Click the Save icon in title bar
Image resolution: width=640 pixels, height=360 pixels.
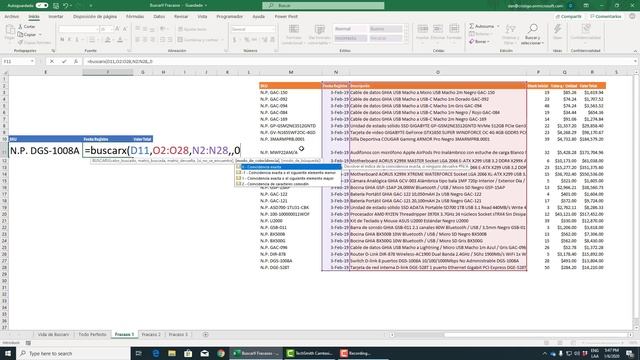56,5
